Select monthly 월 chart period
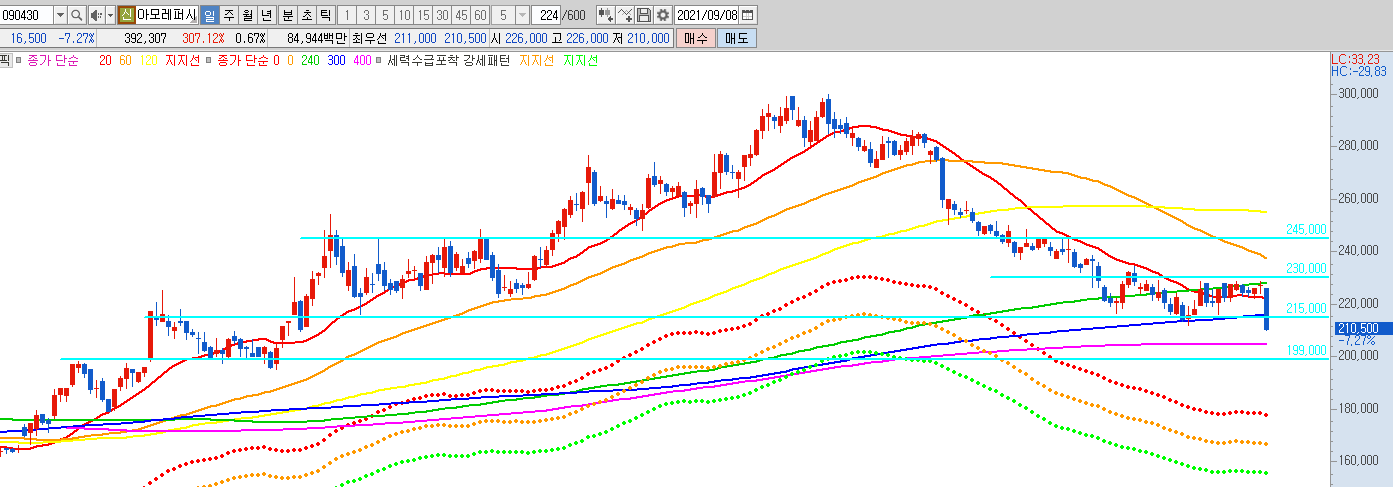The width and height of the screenshot is (1393, 487). (247, 15)
